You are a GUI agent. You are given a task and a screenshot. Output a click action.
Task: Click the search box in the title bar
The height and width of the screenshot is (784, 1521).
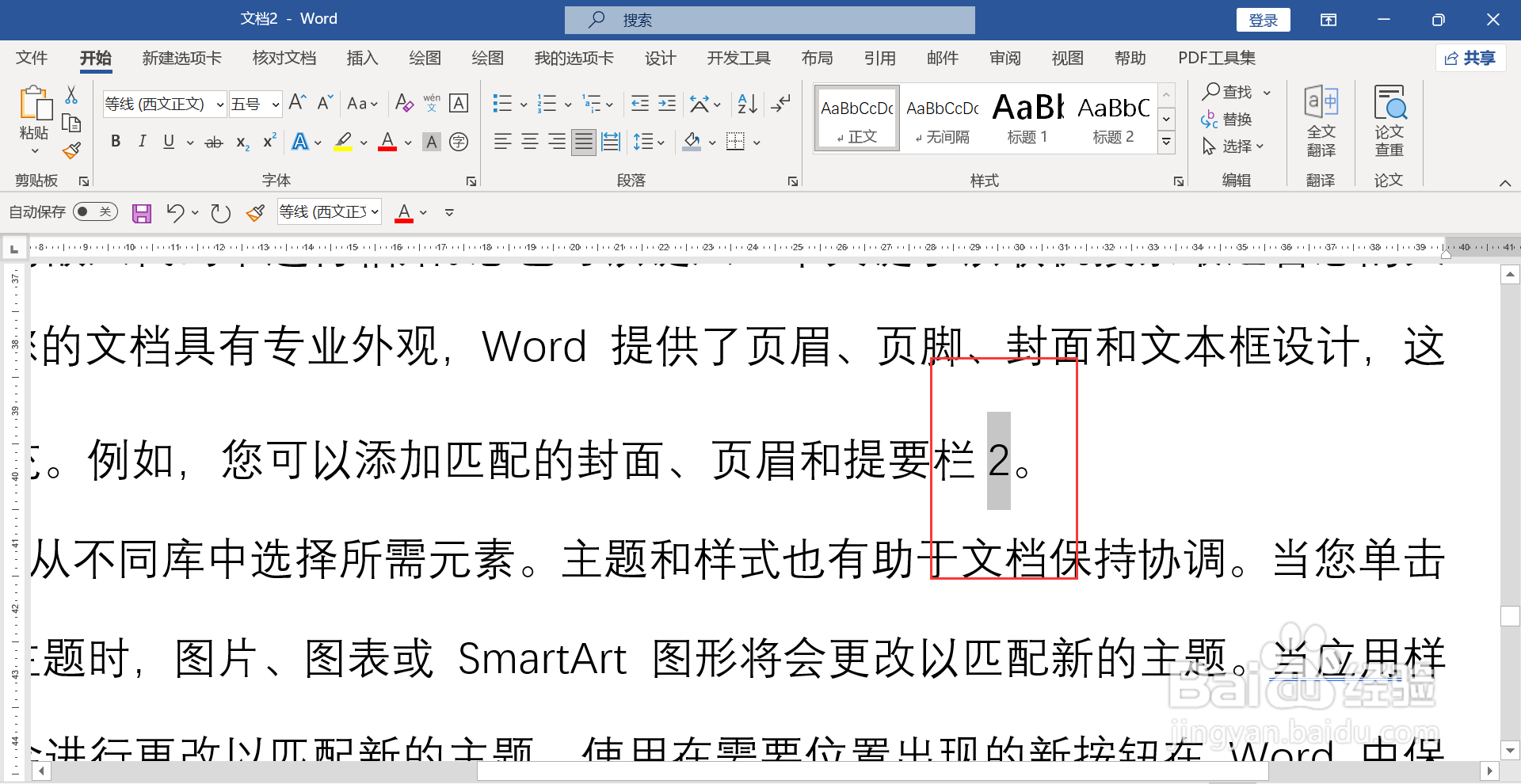[x=769, y=20]
